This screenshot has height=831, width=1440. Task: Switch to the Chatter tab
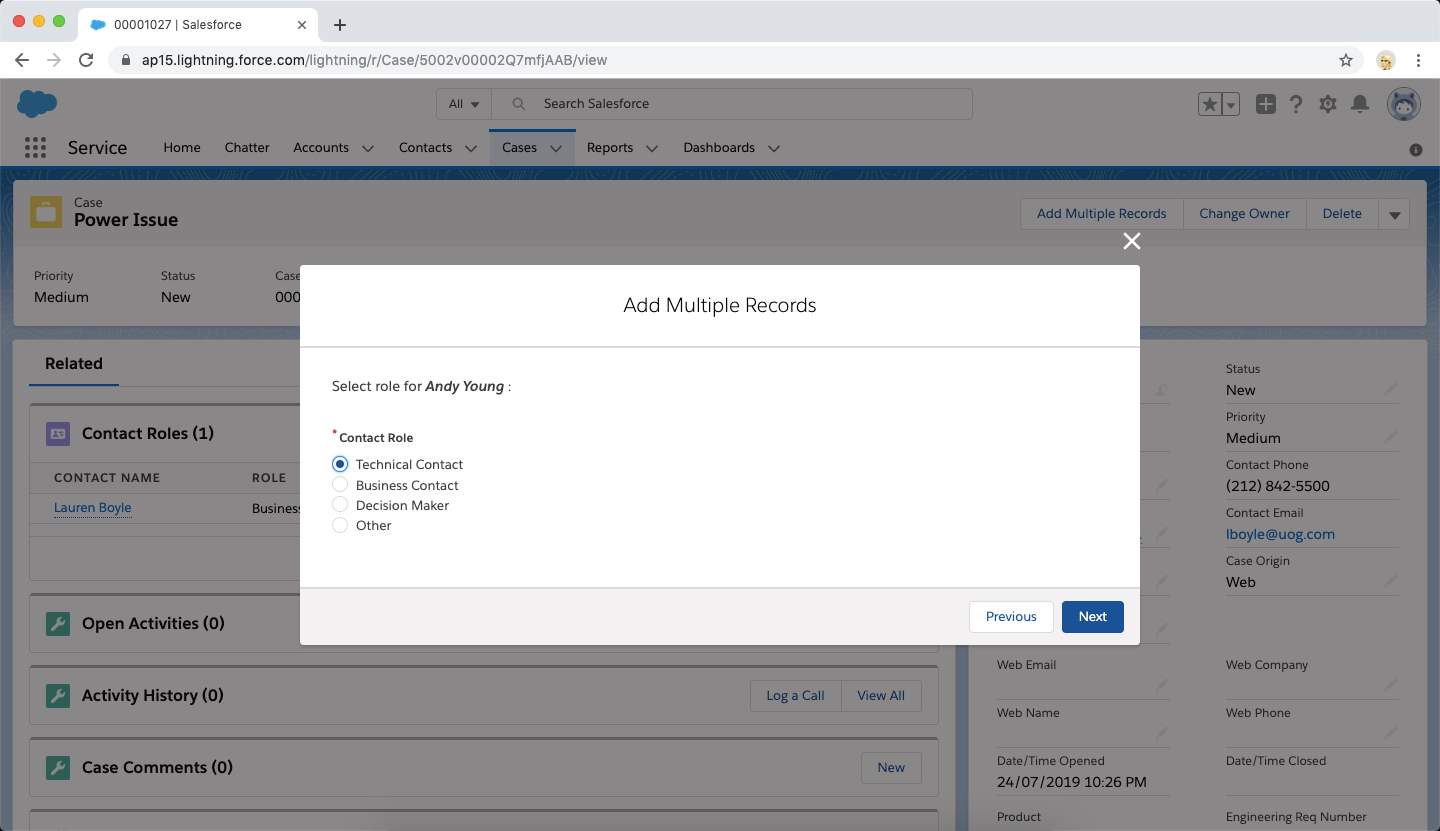(247, 148)
